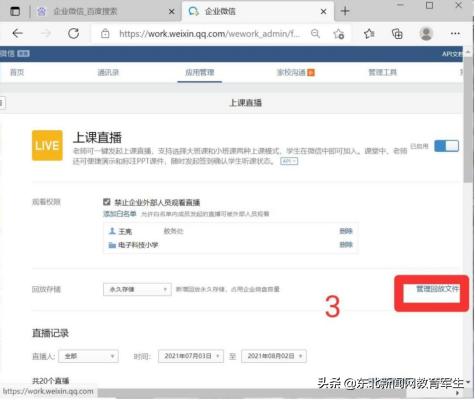Screen dimensions: 475x400
Task: Click the zoom magnifier icon in address bar
Action: point(315,33)
